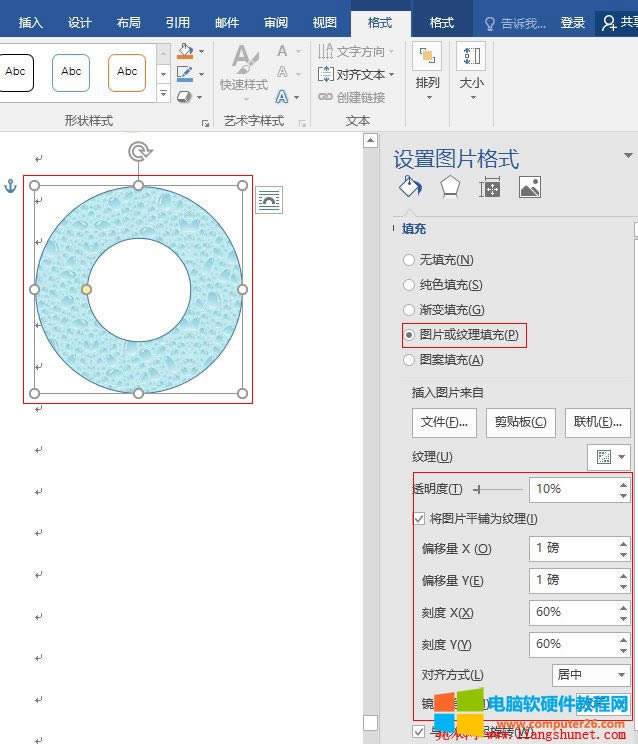Image resolution: width=638 pixels, height=744 pixels.
Task: Expand the text effects A dropdown arrow
Action: [x=296, y=97]
